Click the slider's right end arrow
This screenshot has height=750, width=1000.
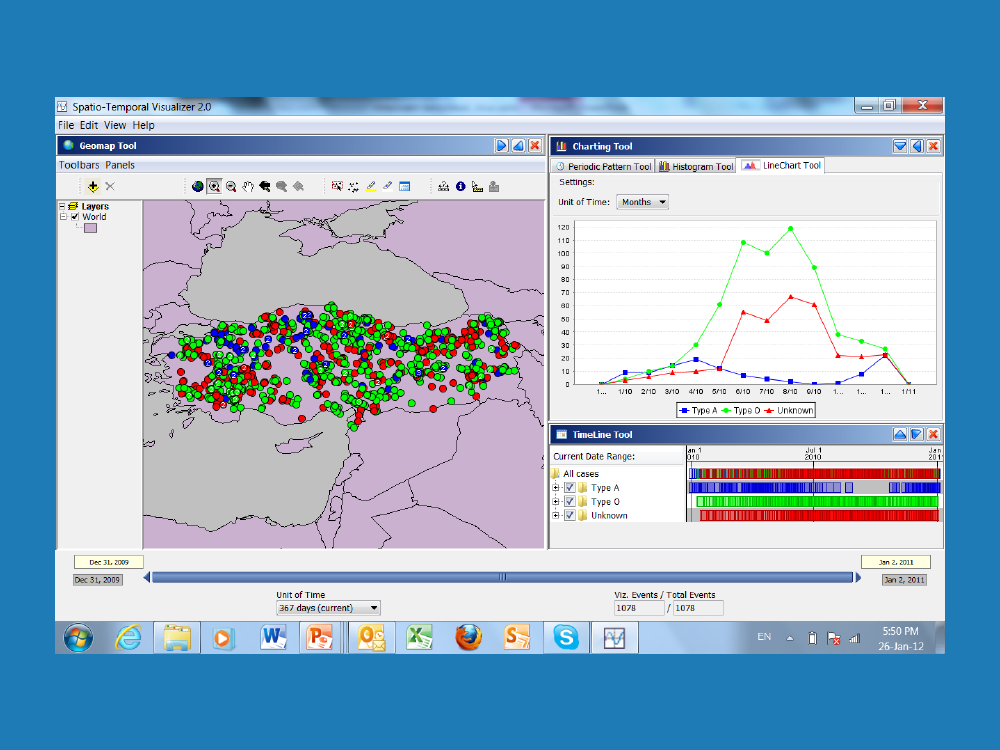click(x=858, y=577)
